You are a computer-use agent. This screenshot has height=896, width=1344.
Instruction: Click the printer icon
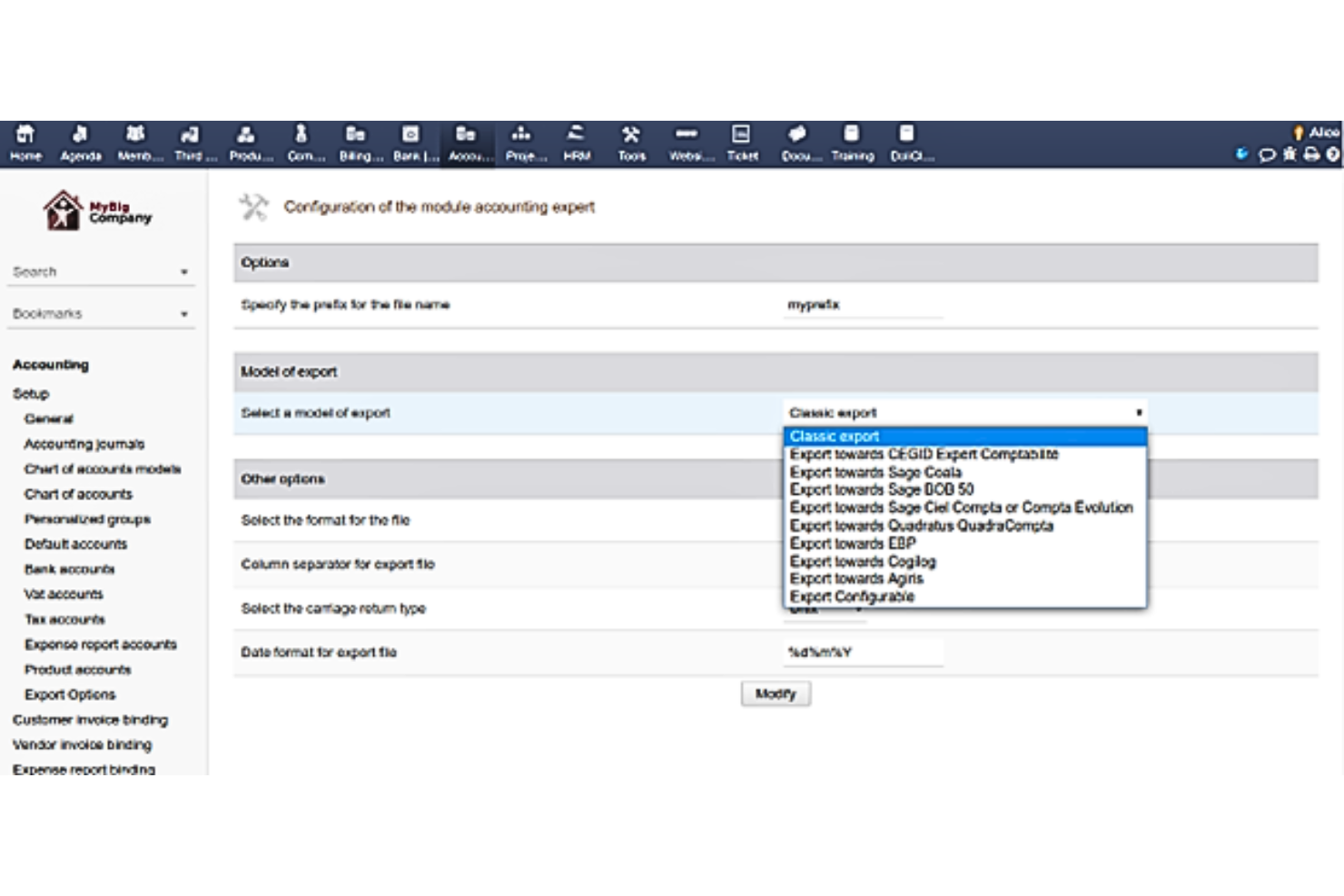point(1312,154)
